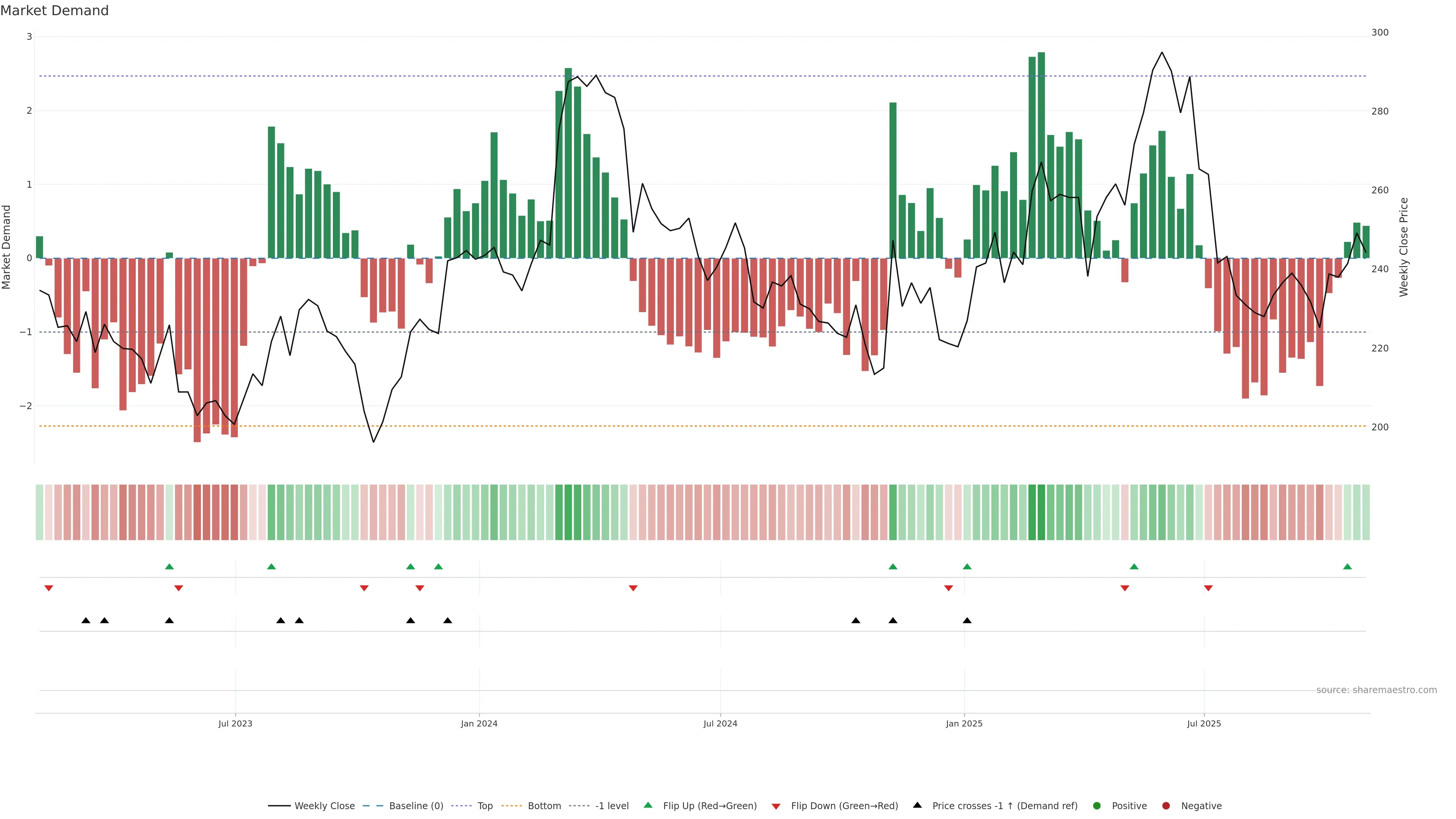Screen dimensions: 1456x819
Task: Click the Jan 2024 x-axis label
Action: [479, 723]
